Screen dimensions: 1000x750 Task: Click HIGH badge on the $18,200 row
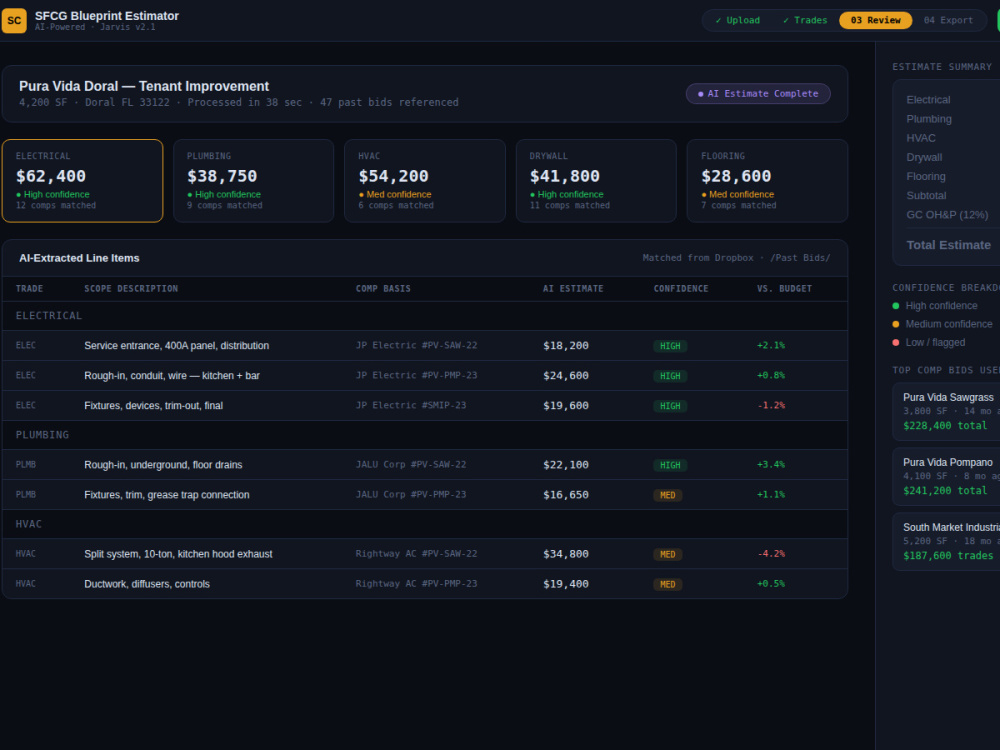pos(670,346)
